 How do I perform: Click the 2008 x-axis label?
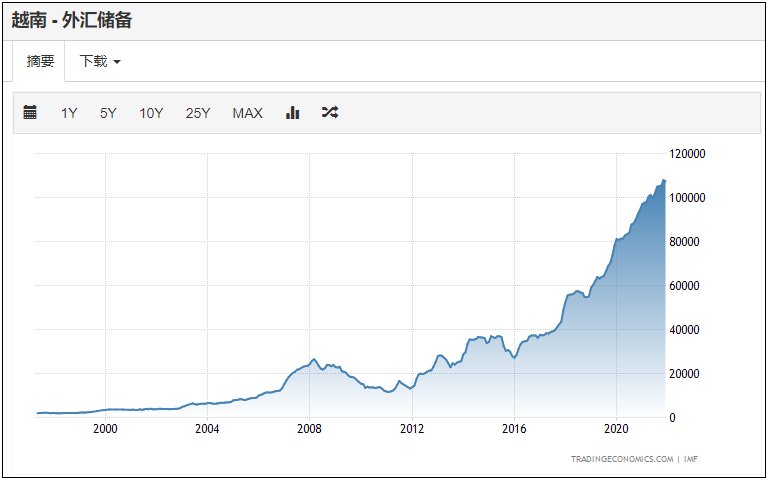click(x=309, y=429)
